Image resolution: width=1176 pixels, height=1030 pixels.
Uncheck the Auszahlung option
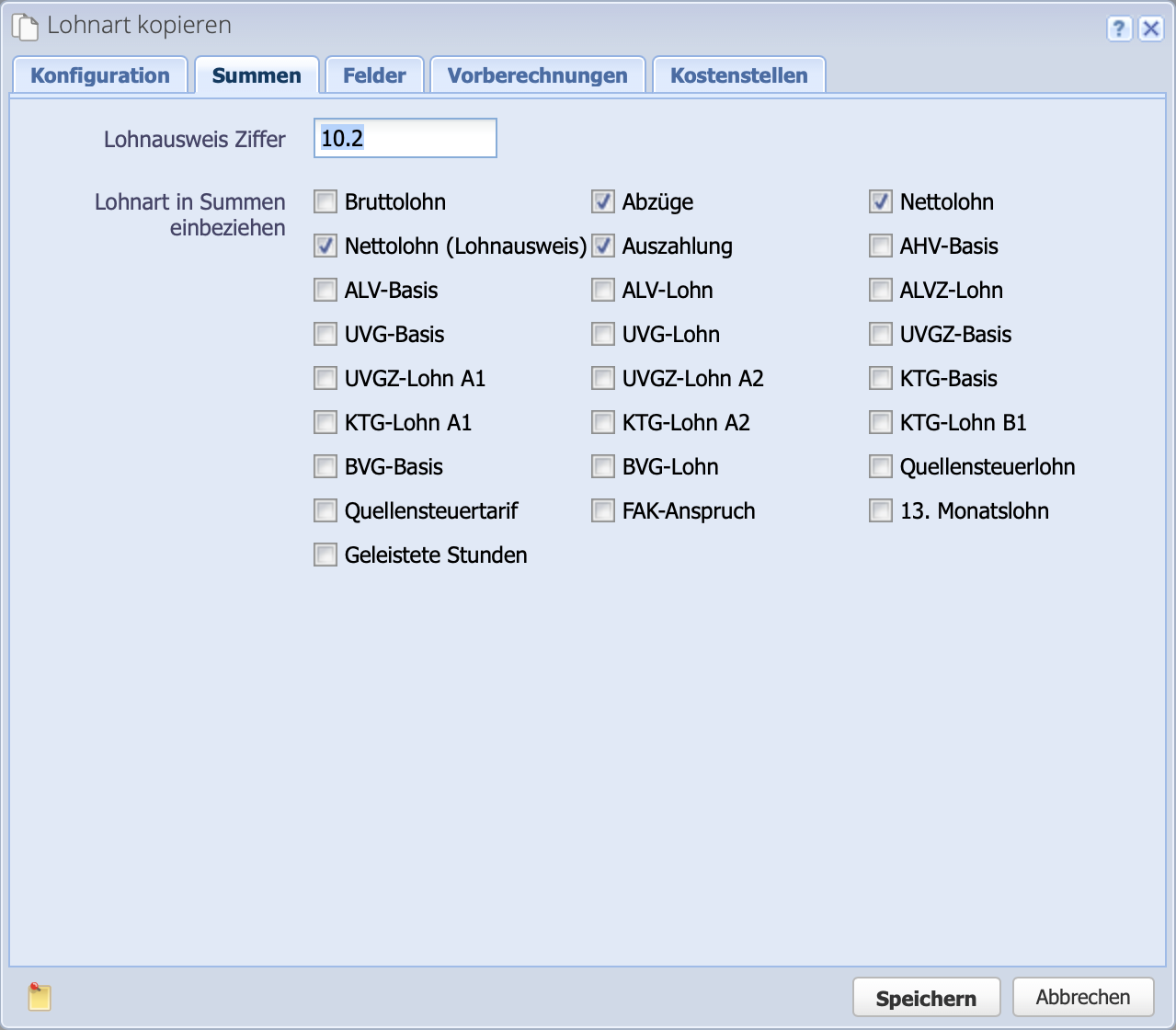tap(602, 246)
